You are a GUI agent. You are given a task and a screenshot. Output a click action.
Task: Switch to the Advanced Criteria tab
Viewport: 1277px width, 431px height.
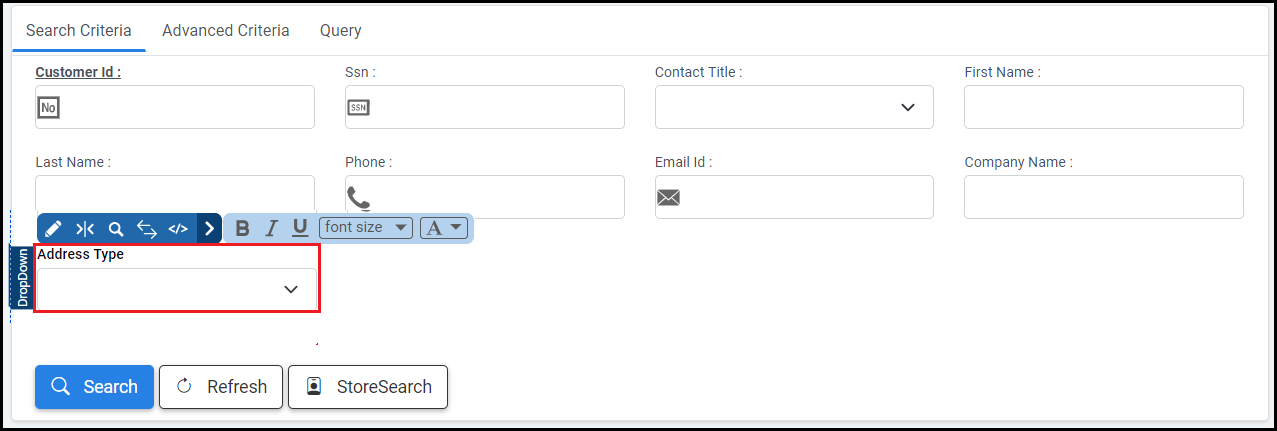pyautogui.click(x=226, y=30)
